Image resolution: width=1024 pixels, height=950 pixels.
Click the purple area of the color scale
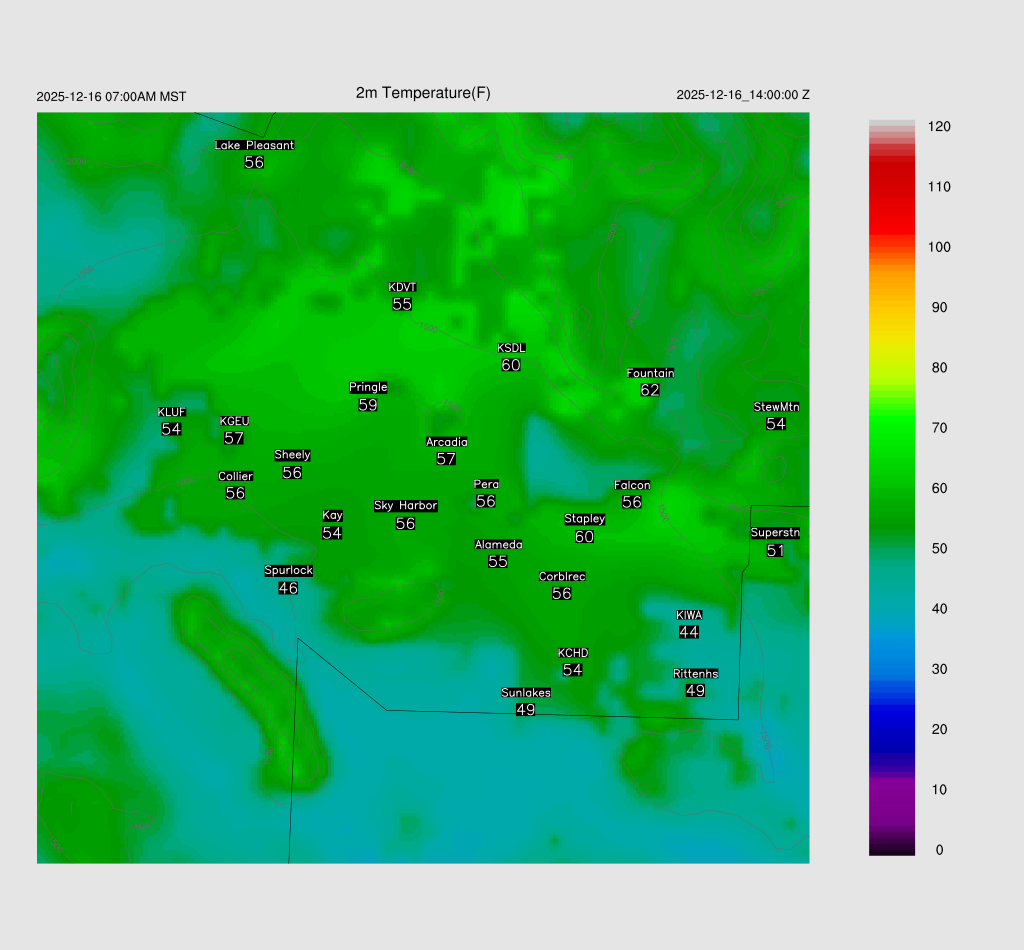click(891, 800)
